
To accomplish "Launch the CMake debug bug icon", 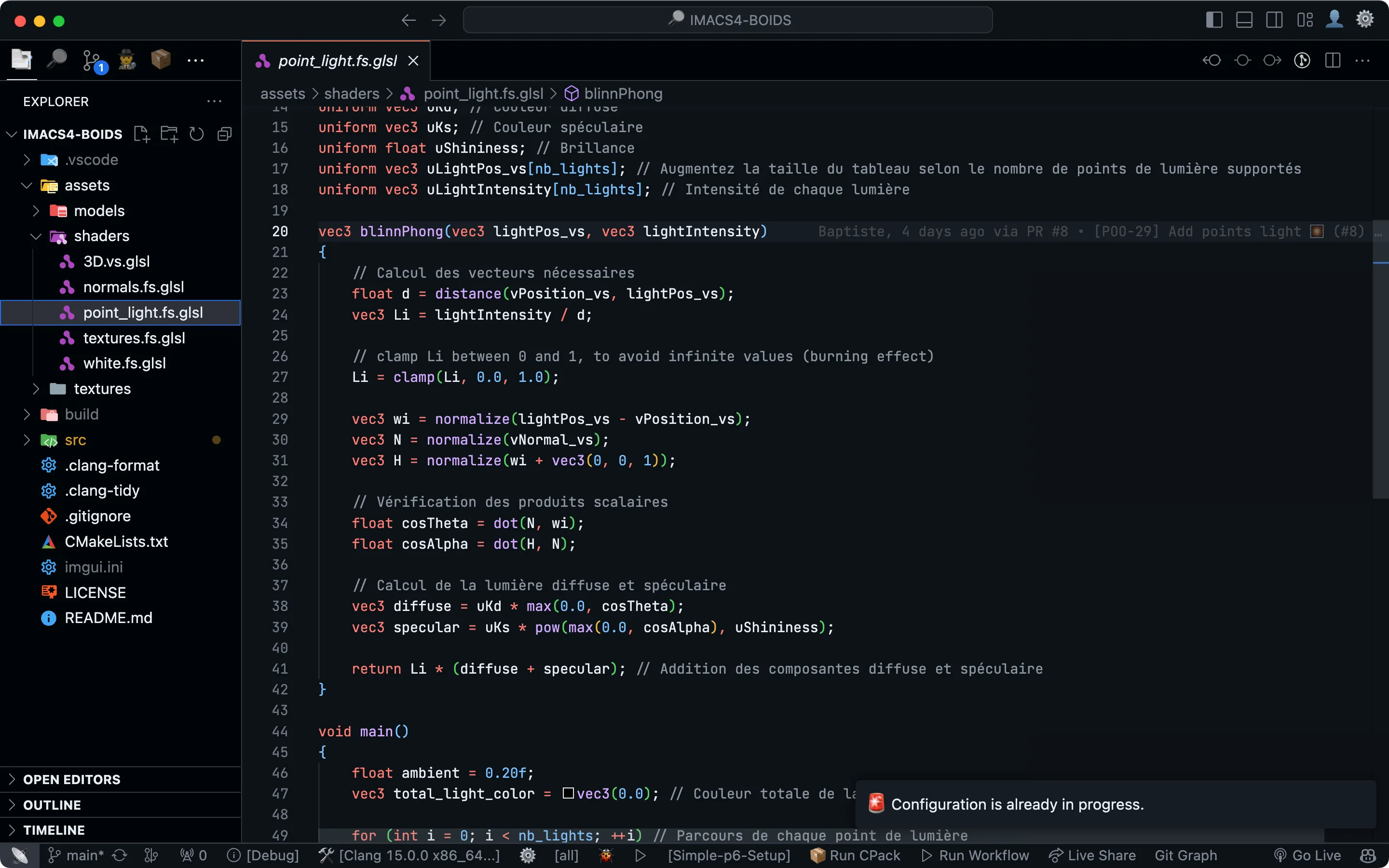I will click(x=606, y=855).
